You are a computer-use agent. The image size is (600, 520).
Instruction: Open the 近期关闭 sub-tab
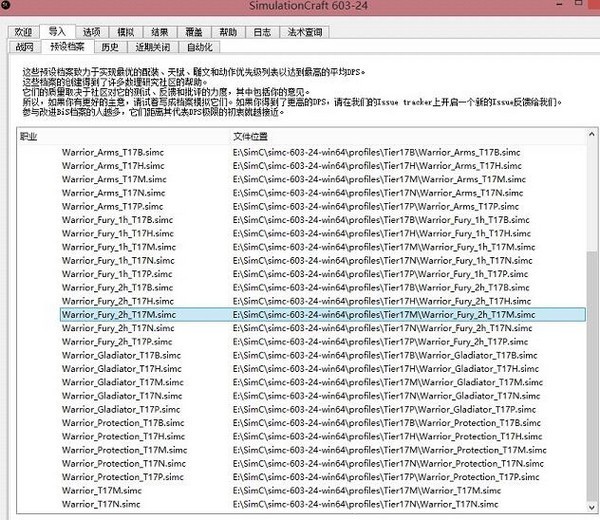pos(153,47)
